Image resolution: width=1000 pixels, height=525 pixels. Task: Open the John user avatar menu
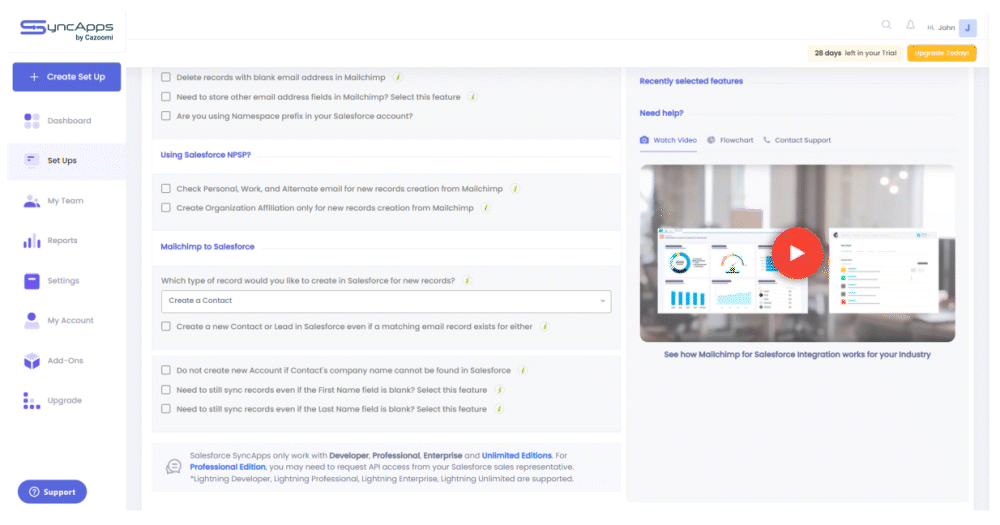pos(967,27)
